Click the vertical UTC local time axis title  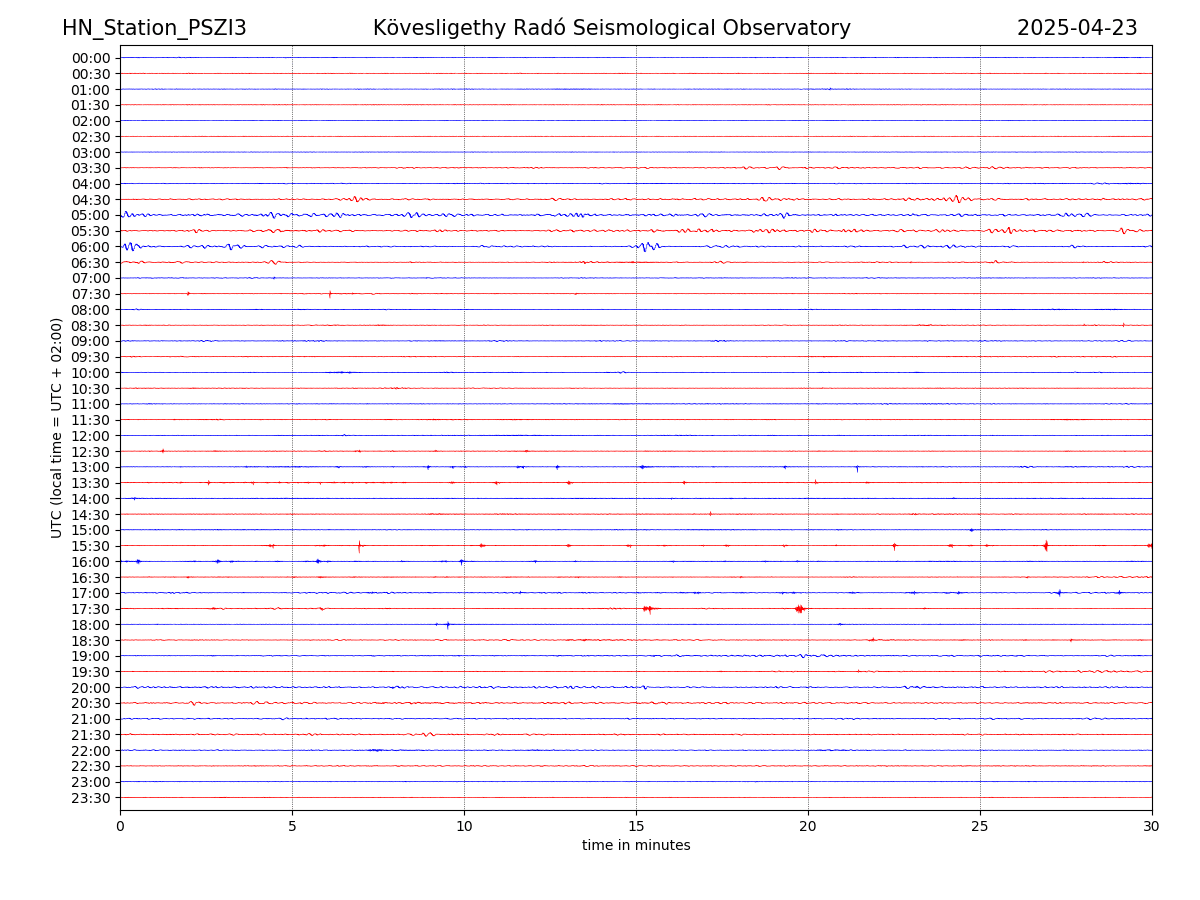coord(57,427)
